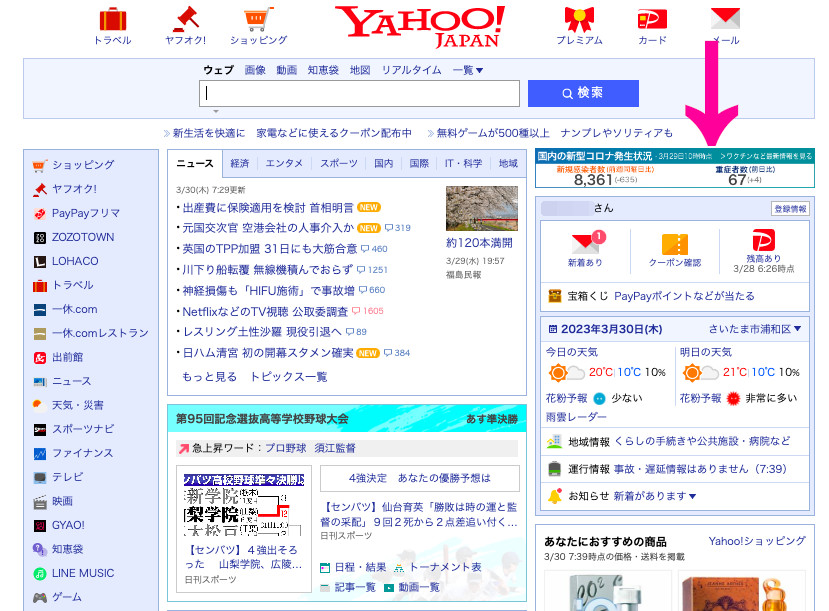Focus the web search input field
The height and width of the screenshot is (611, 829).
coord(360,93)
